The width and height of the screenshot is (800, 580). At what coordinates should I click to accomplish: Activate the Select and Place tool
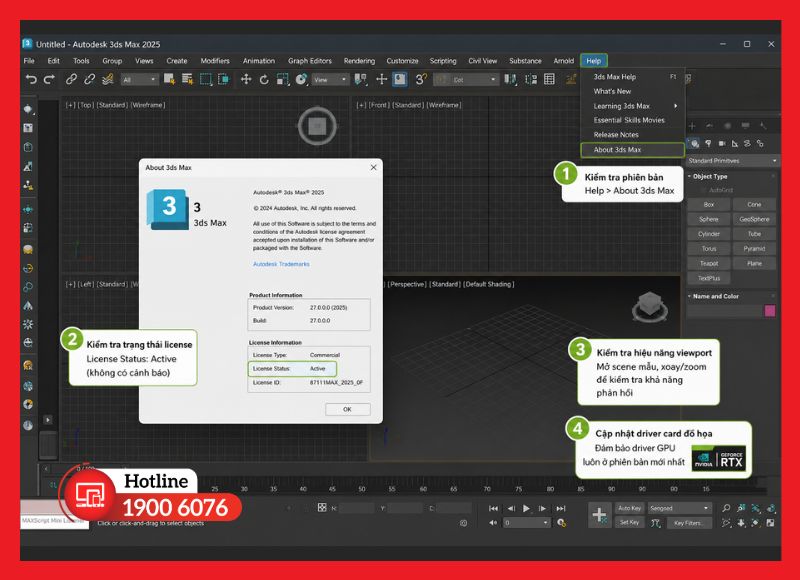(x=301, y=79)
